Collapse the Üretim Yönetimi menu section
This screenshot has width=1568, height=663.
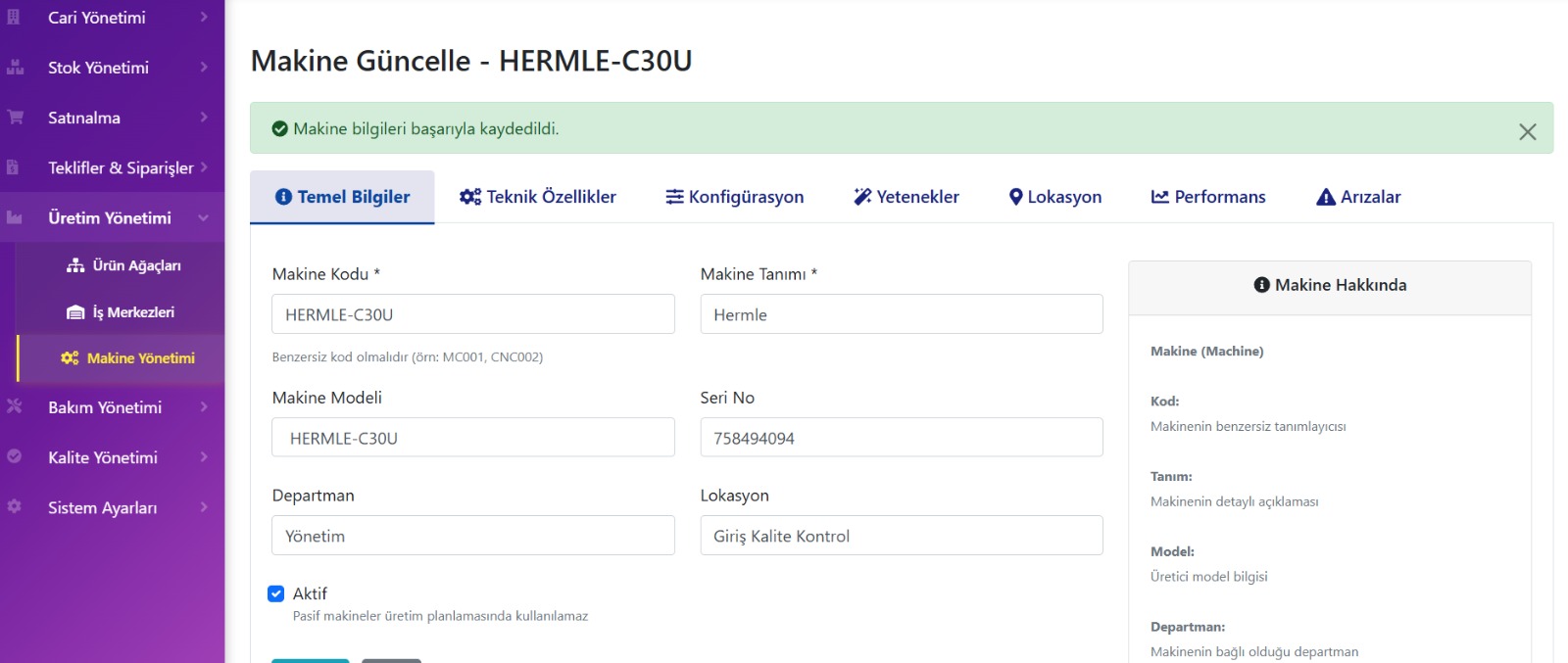click(203, 217)
